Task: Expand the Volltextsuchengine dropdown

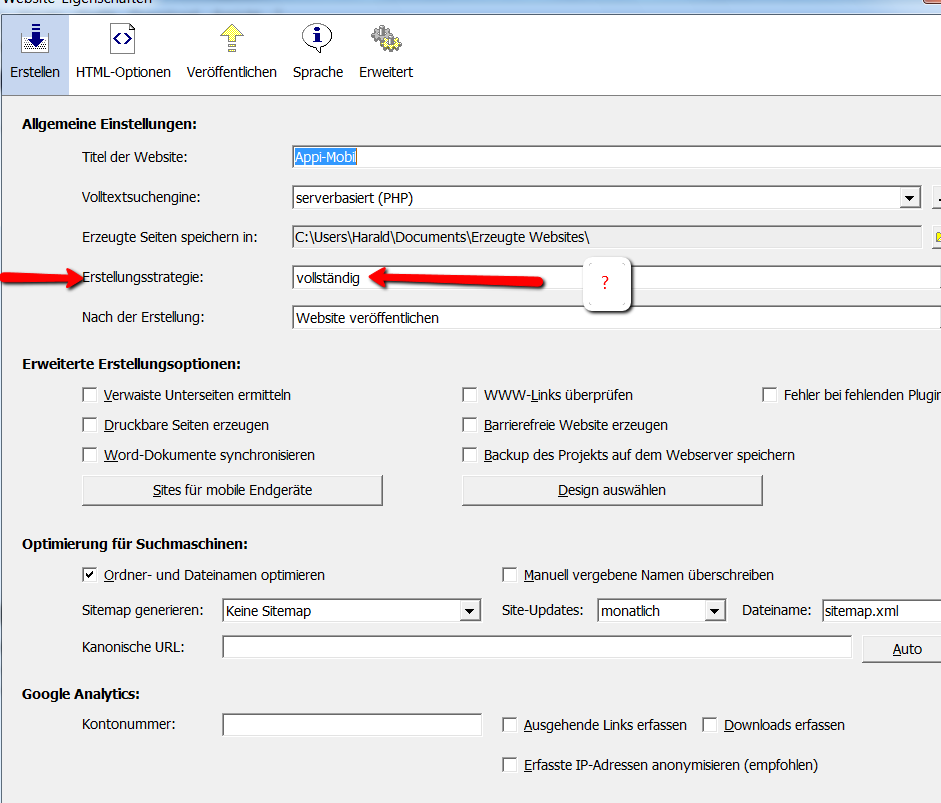Action: (909, 198)
